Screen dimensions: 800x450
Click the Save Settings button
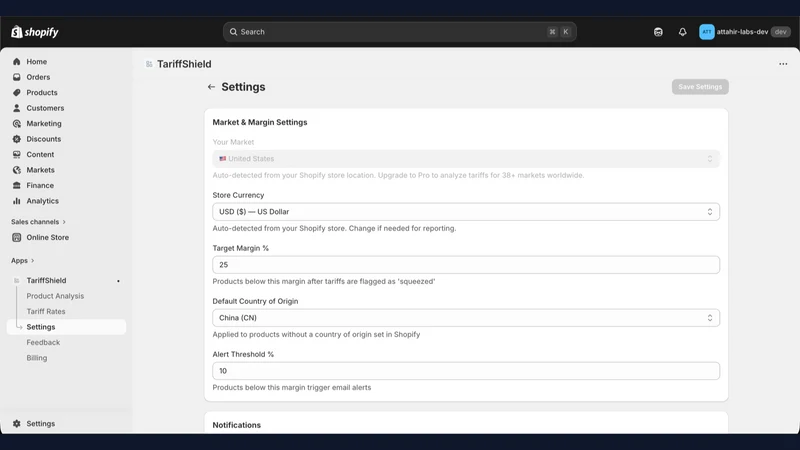(x=700, y=87)
